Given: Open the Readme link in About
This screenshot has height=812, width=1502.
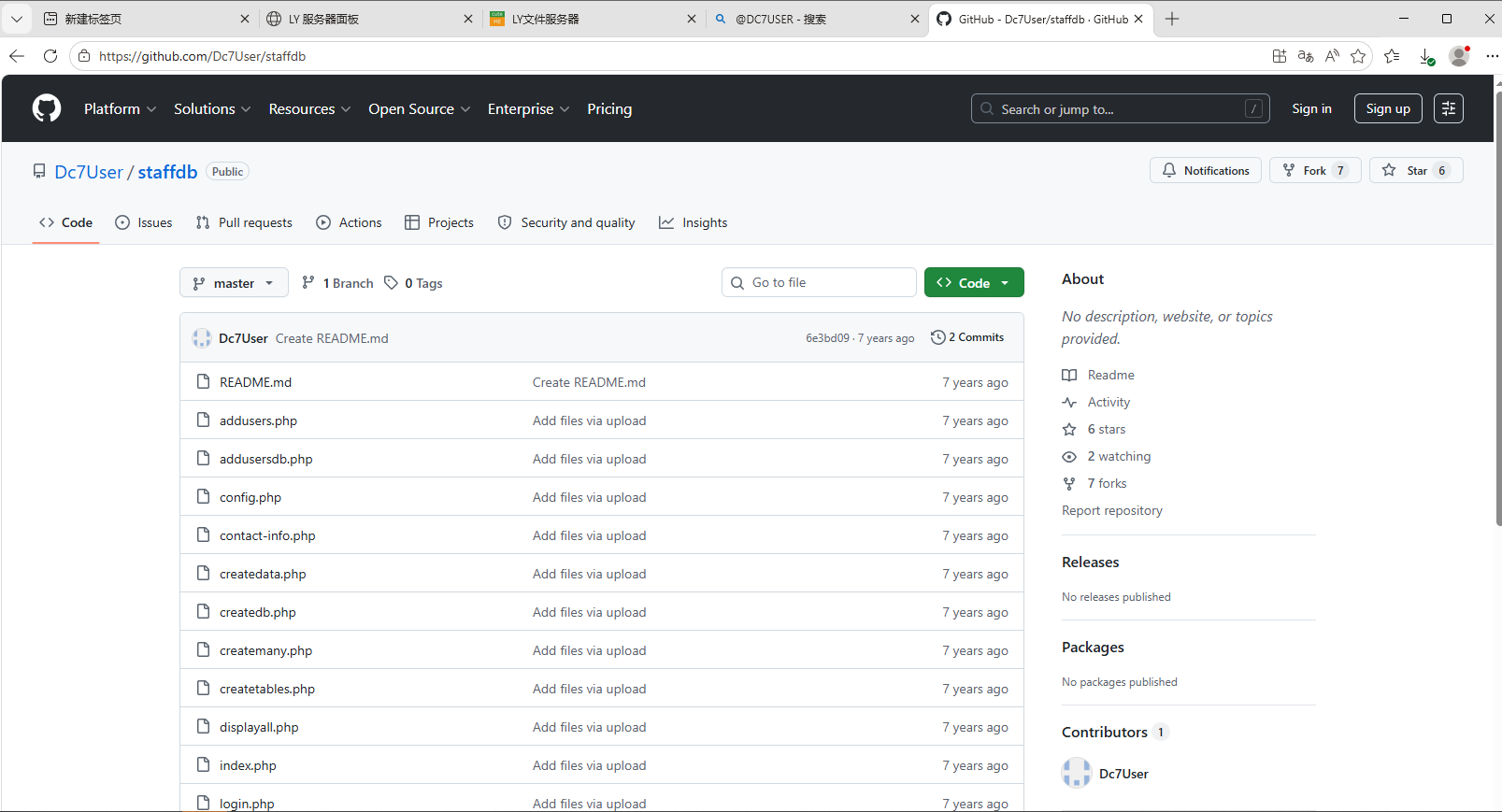Looking at the screenshot, I should 1099,375.
